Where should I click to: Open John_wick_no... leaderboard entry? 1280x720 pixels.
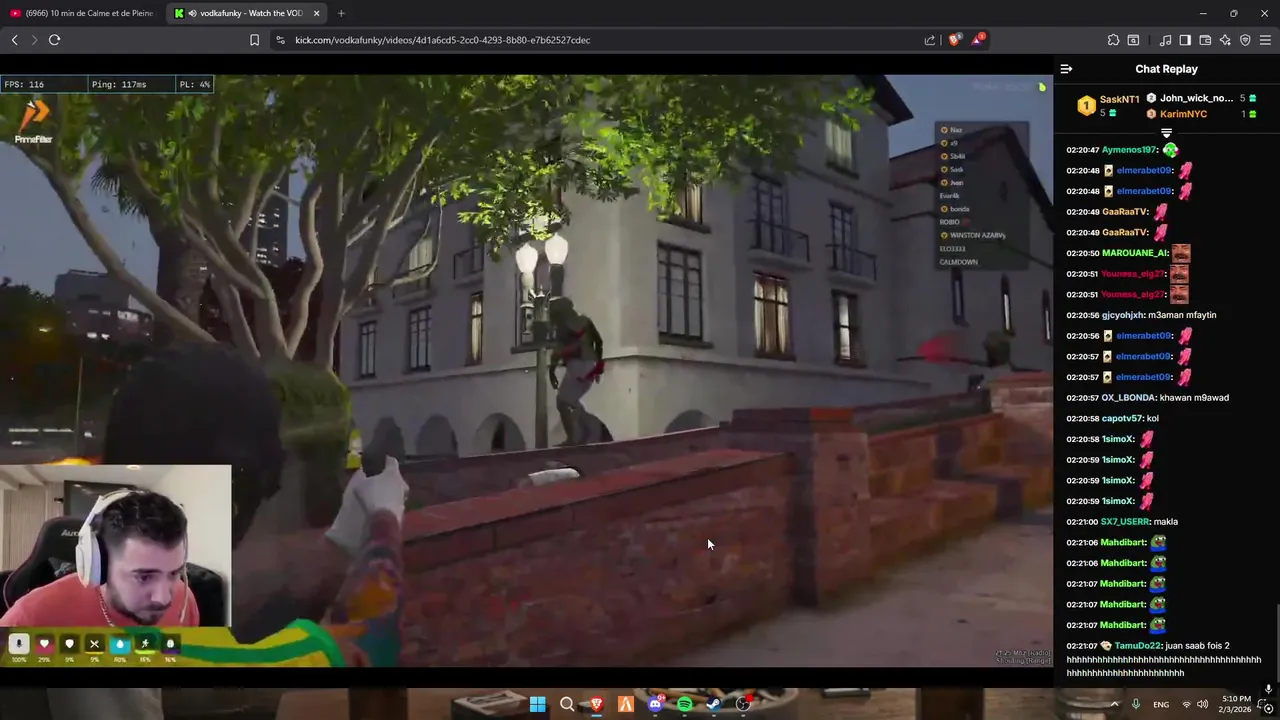coord(1196,98)
